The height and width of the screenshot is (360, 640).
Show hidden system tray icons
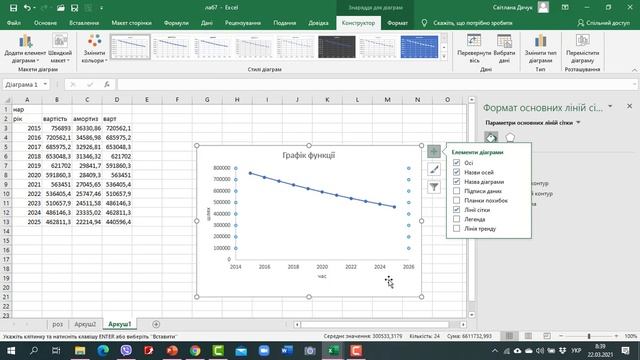[x=495, y=351]
